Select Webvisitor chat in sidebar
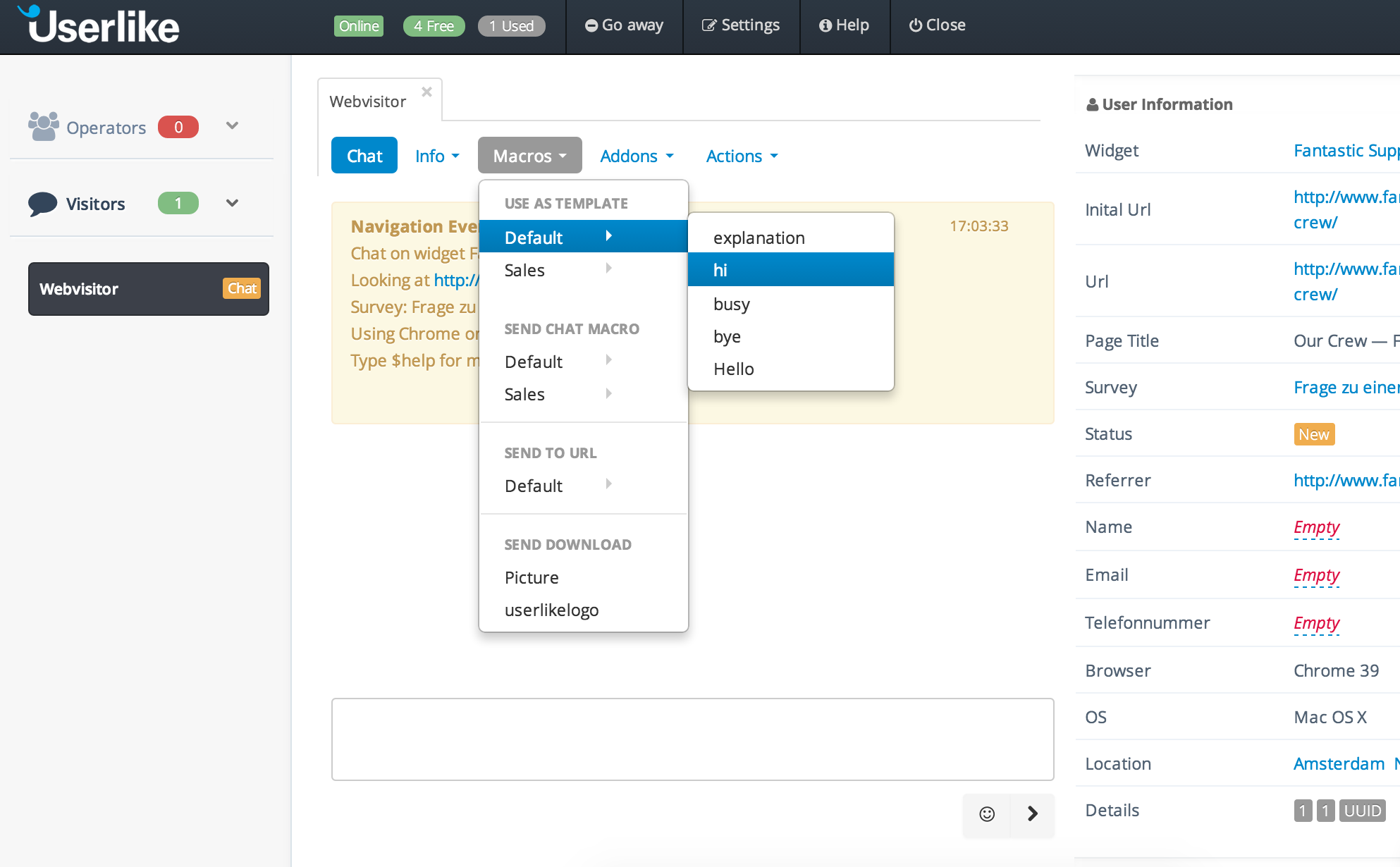Viewport: 1400px width, 867px height. tap(149, 289)
